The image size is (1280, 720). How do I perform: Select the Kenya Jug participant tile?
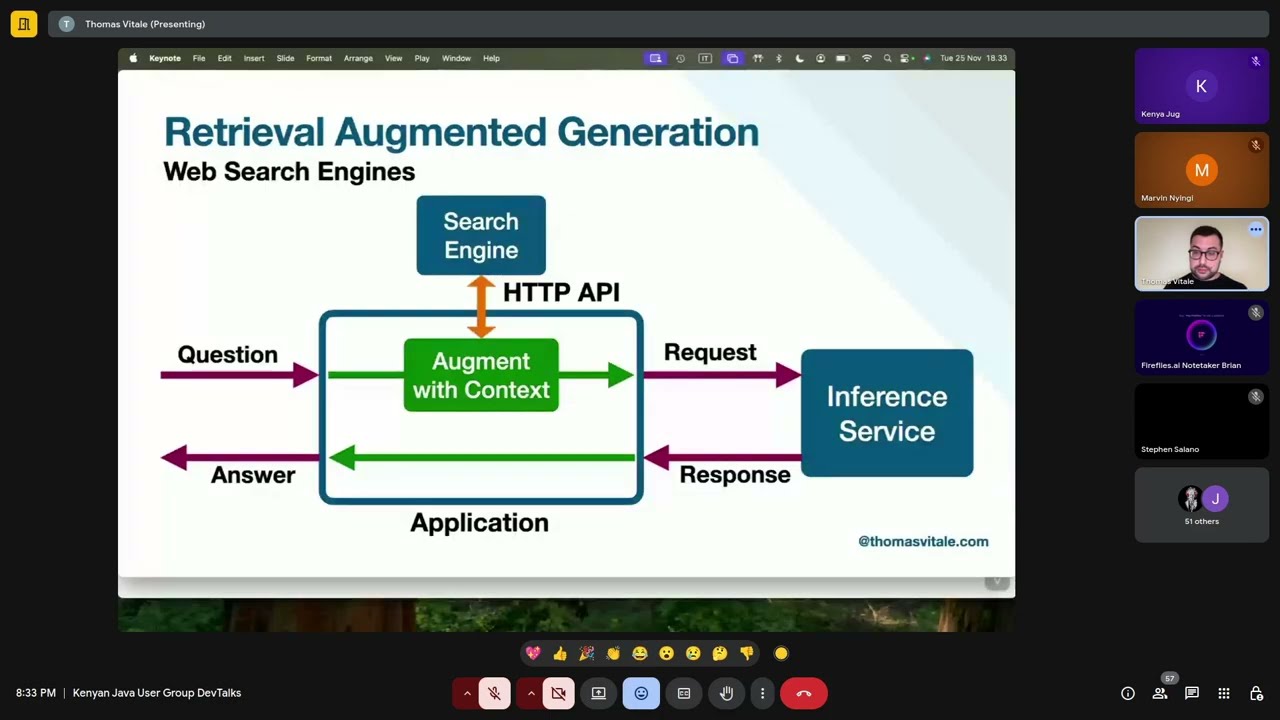pos(1201,86)
